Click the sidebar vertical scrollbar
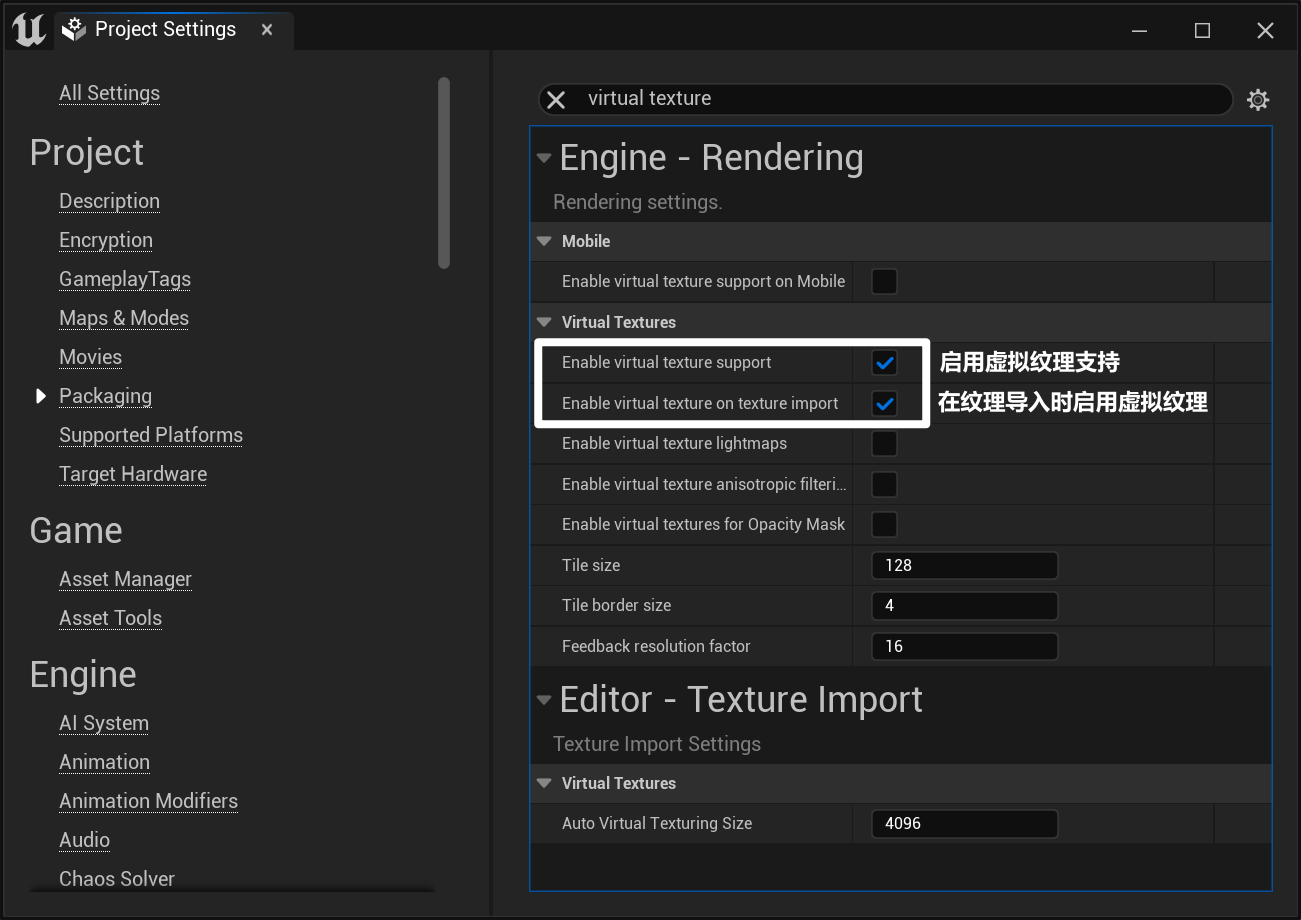 point(444,173)
